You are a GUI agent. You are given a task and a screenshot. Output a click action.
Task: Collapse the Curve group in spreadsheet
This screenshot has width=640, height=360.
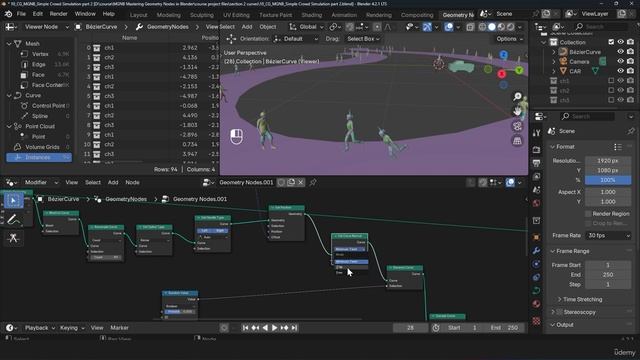click(x=9, y=96)
